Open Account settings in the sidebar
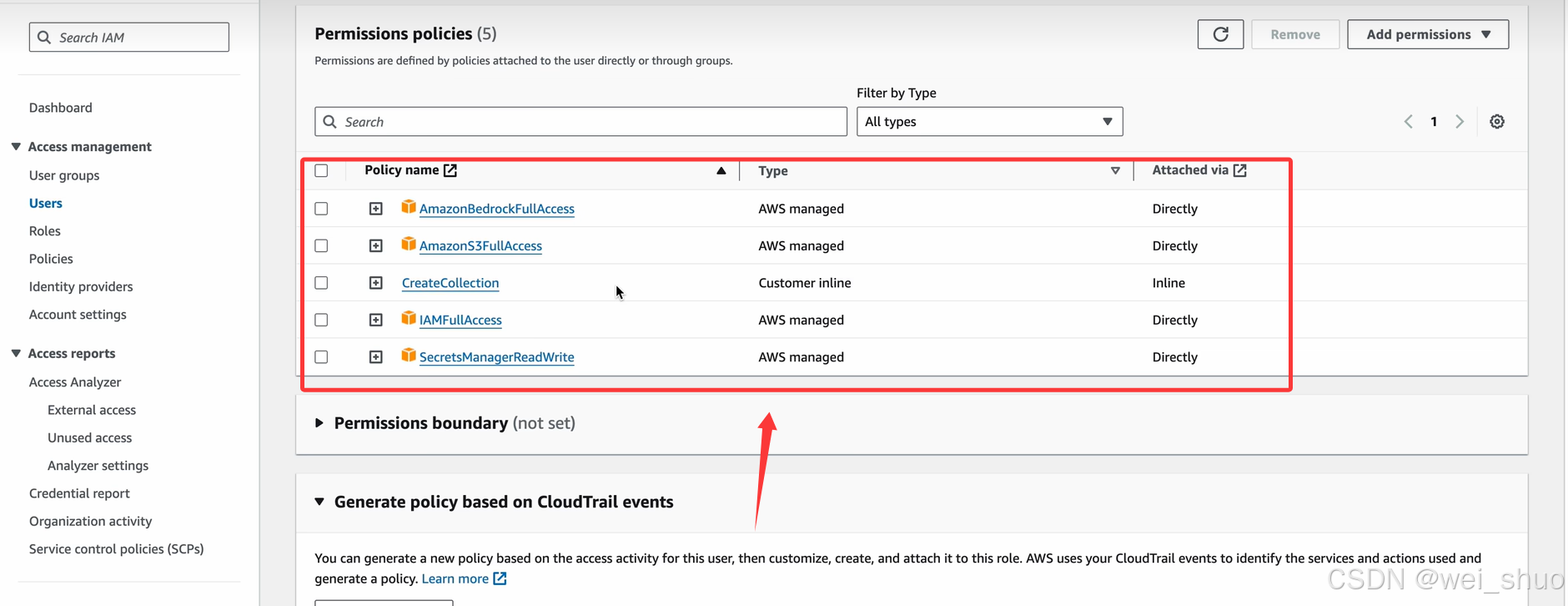The width and height of the screenshot is (1568, 606). click(78, 315)
